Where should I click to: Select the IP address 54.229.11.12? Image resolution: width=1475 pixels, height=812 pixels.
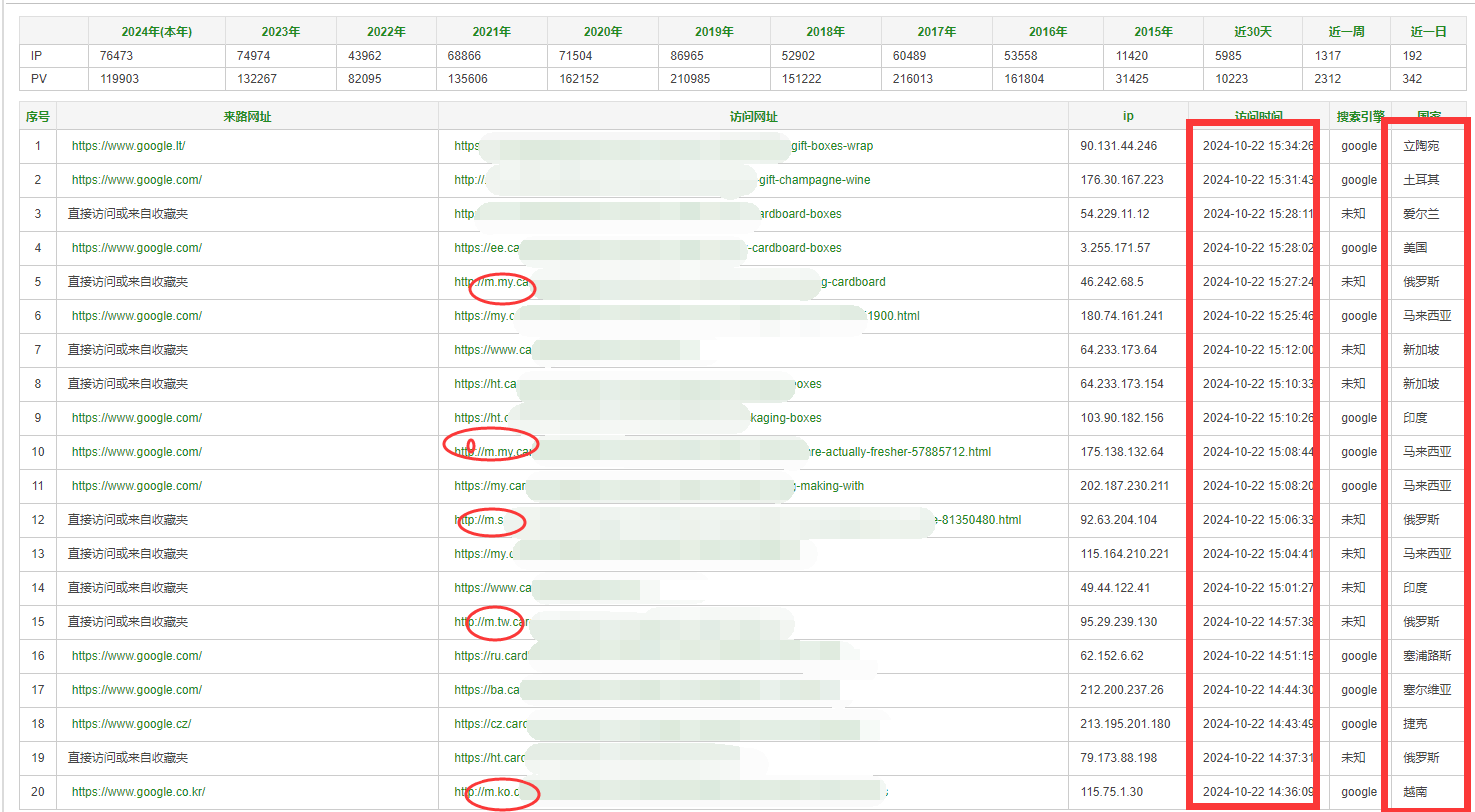tap(1115, 214)
